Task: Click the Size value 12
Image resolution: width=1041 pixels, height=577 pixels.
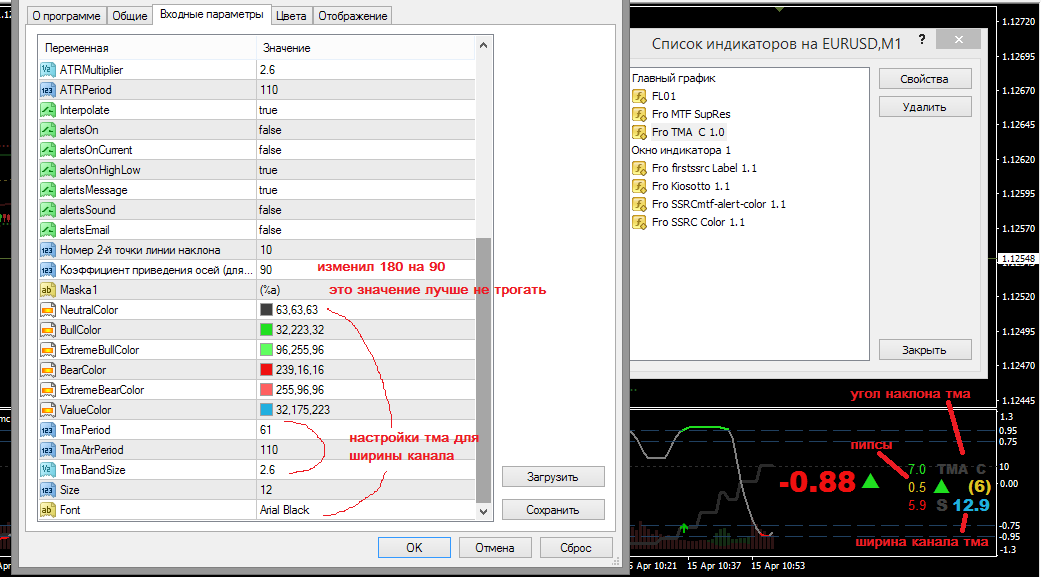Action: click(266, 489)
